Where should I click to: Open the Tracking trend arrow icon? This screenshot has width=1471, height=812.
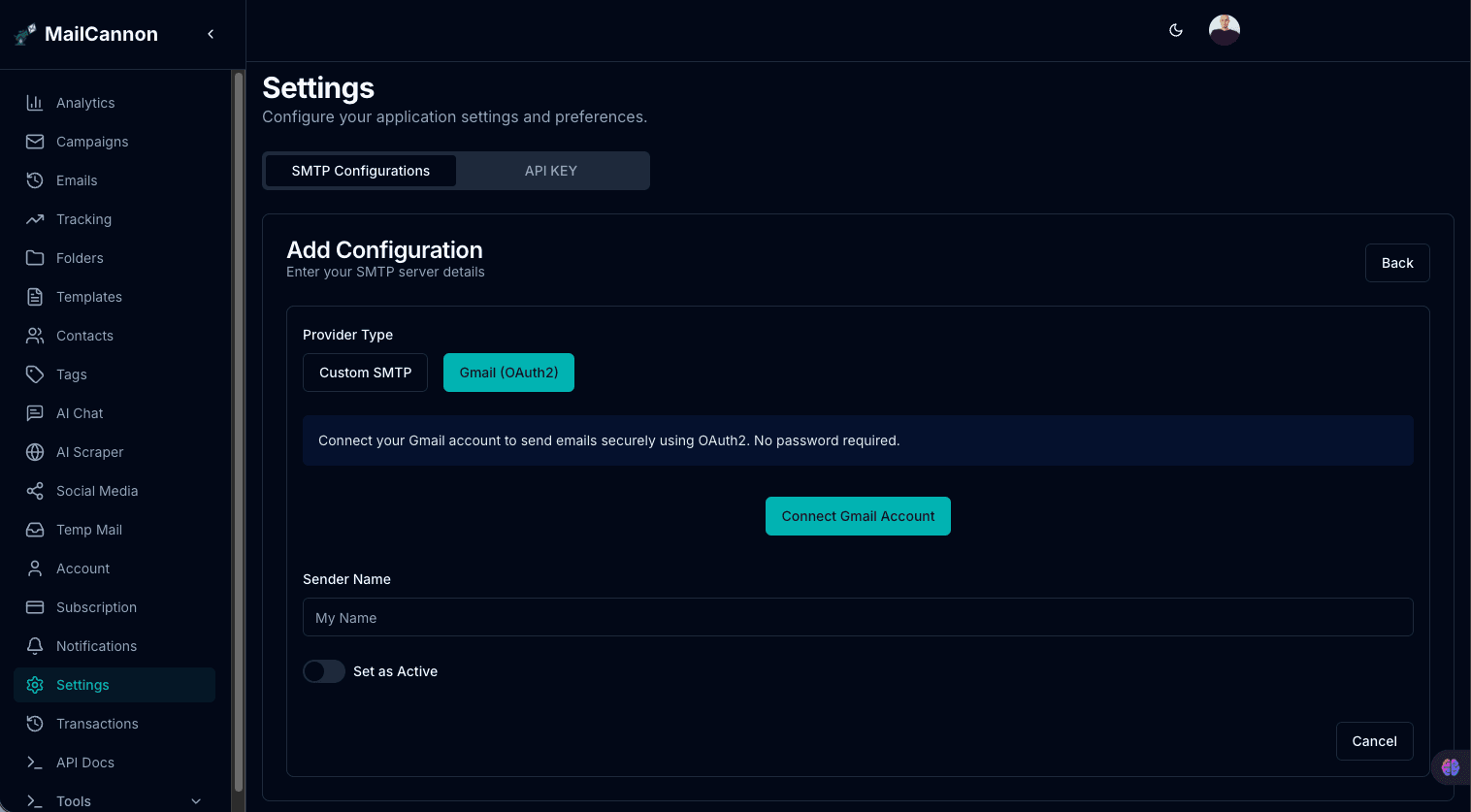click(x=35, y=219)
